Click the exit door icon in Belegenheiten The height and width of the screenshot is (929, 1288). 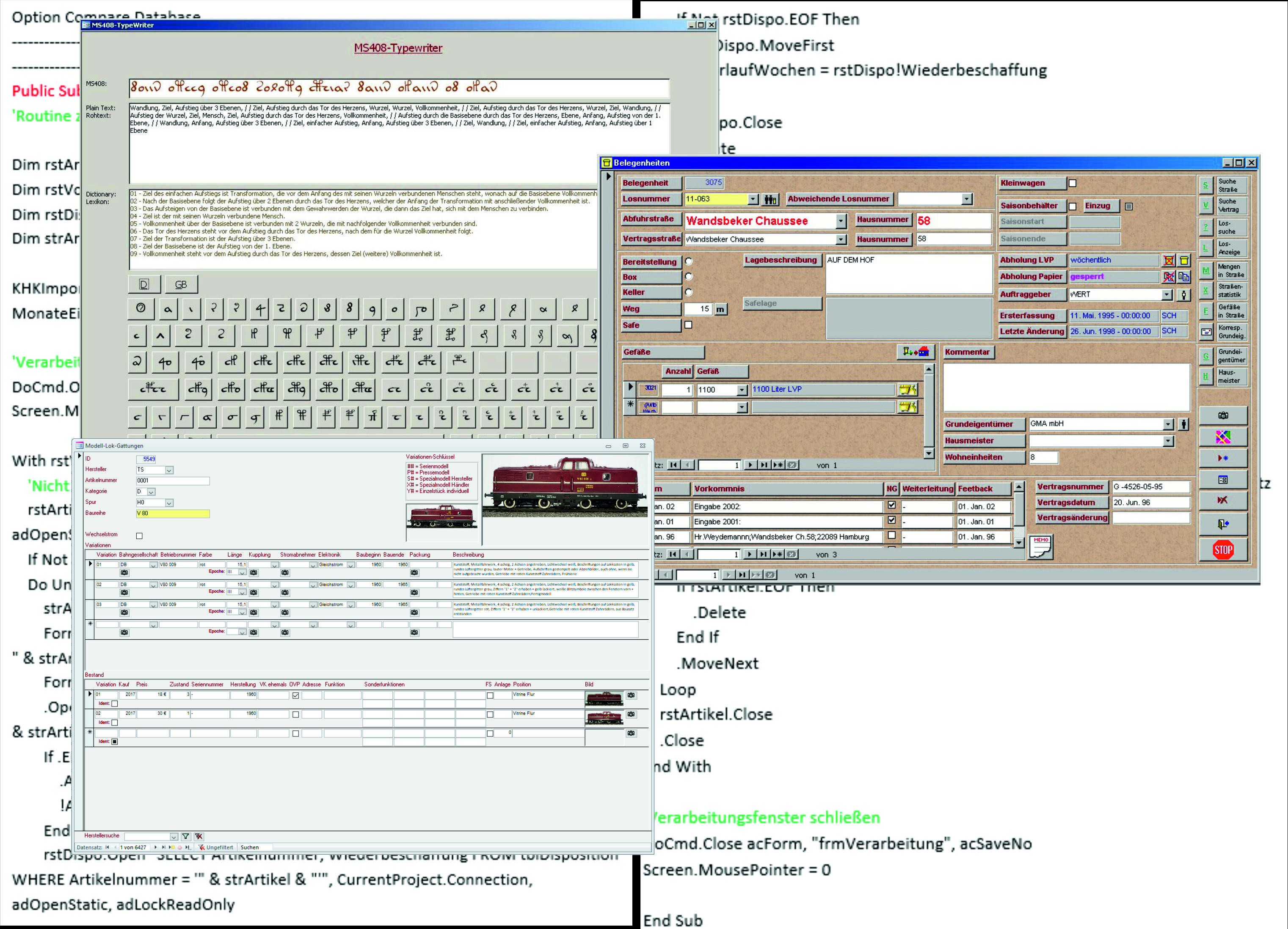pos(1223,523)
